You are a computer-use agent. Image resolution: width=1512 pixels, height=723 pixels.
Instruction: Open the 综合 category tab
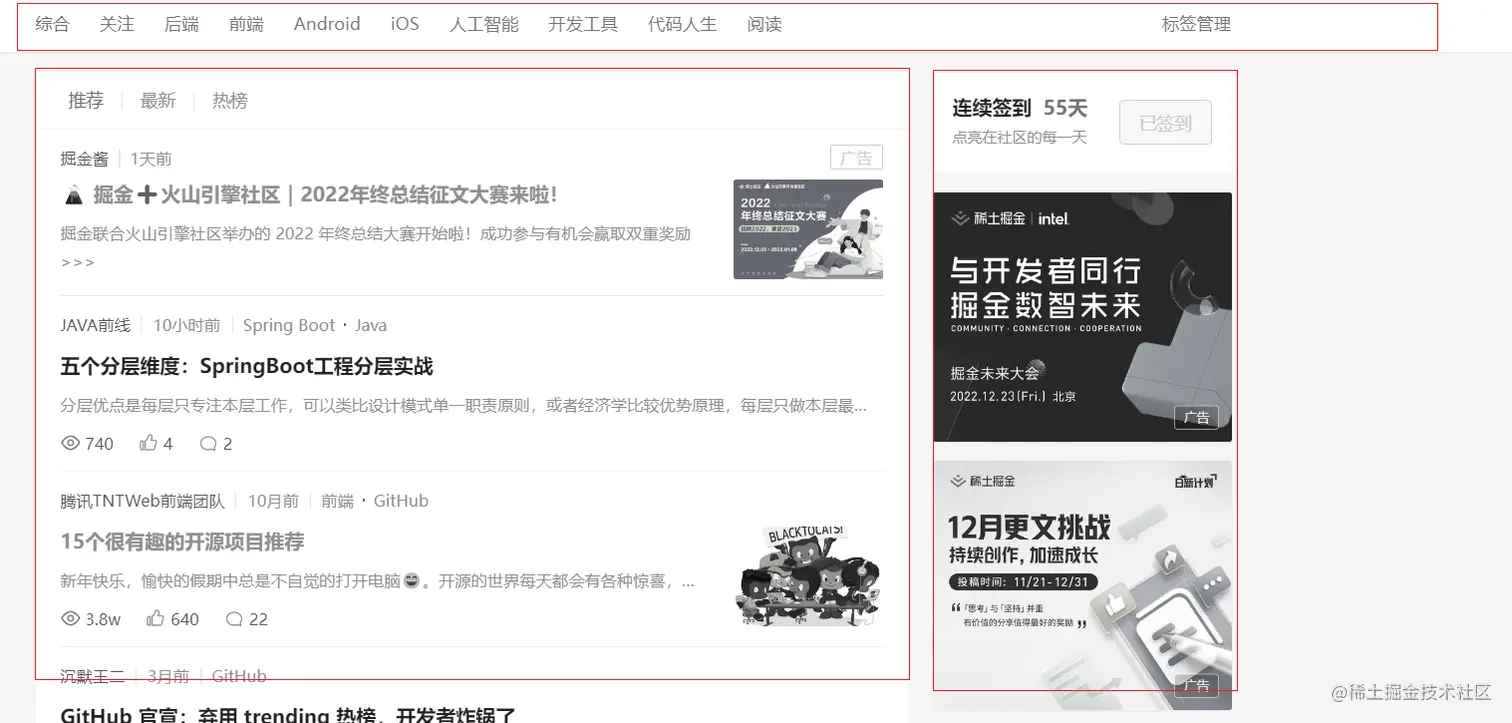[x=52, y=24]
